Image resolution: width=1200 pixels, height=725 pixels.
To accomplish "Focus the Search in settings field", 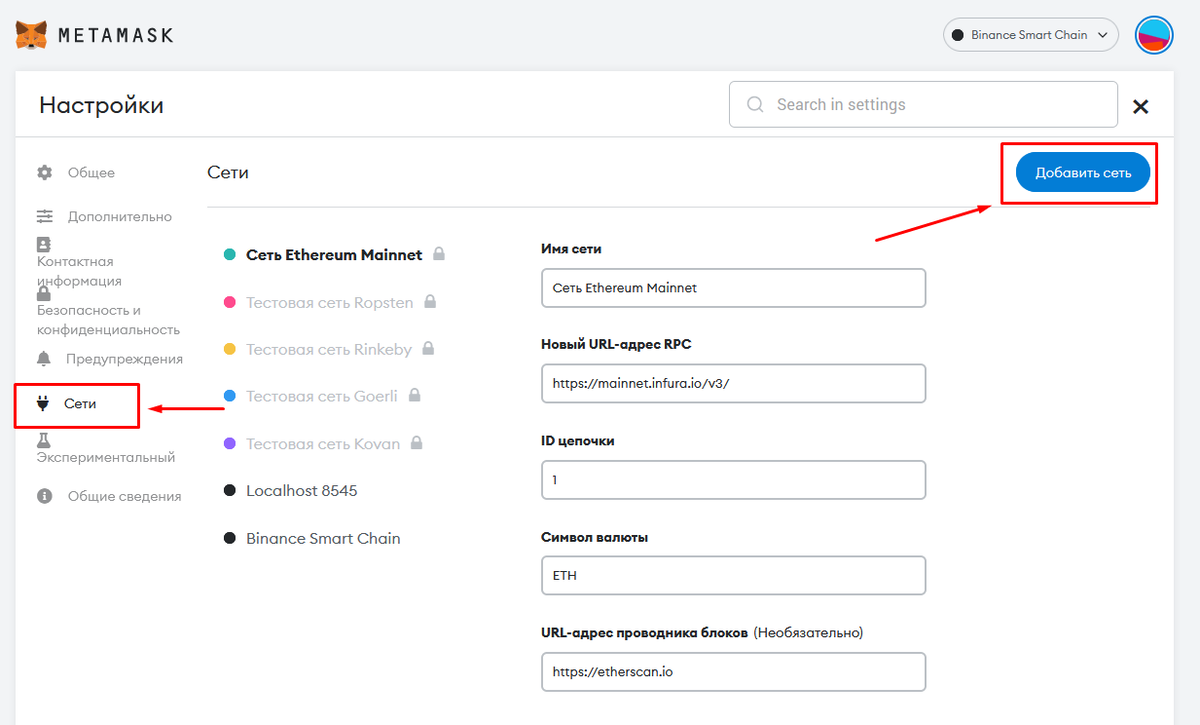I will [923, 104].
